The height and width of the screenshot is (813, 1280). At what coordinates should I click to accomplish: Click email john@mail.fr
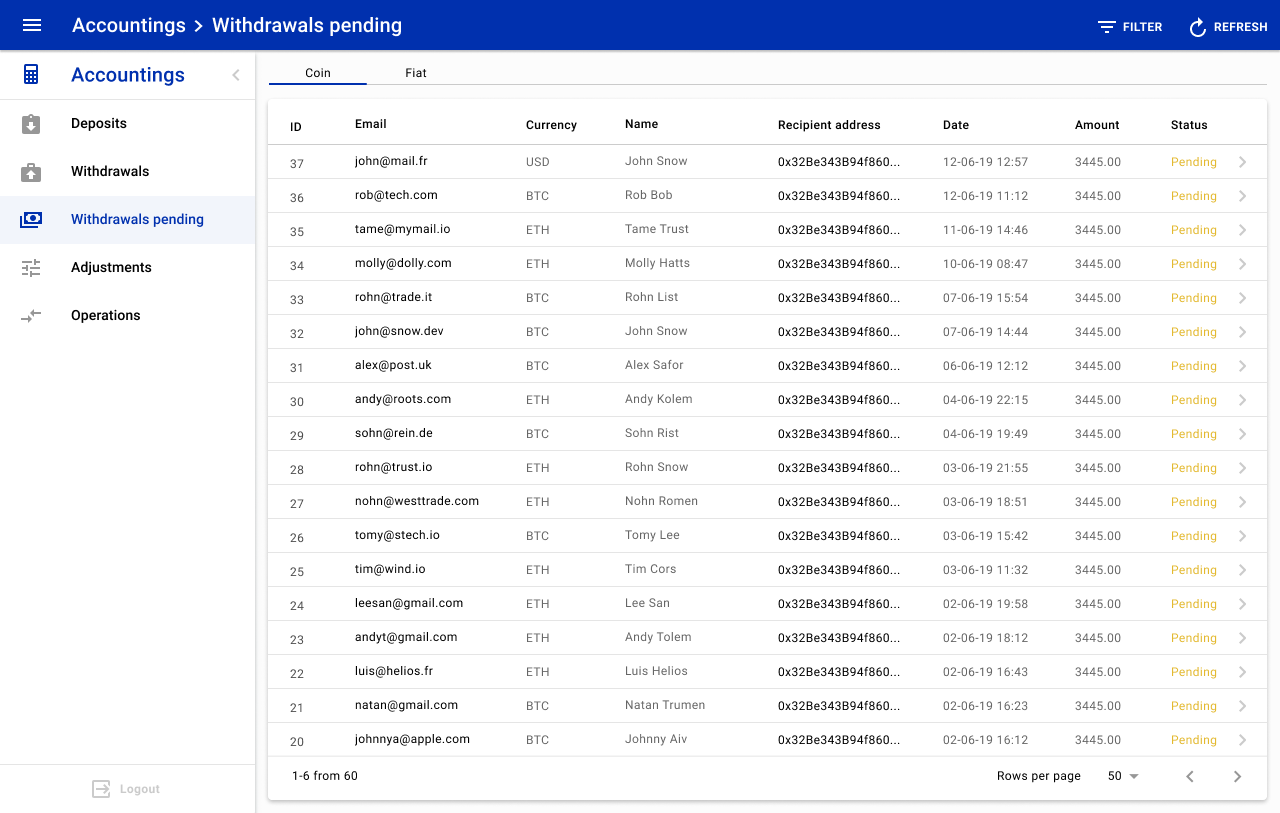[x=391, y=161]
